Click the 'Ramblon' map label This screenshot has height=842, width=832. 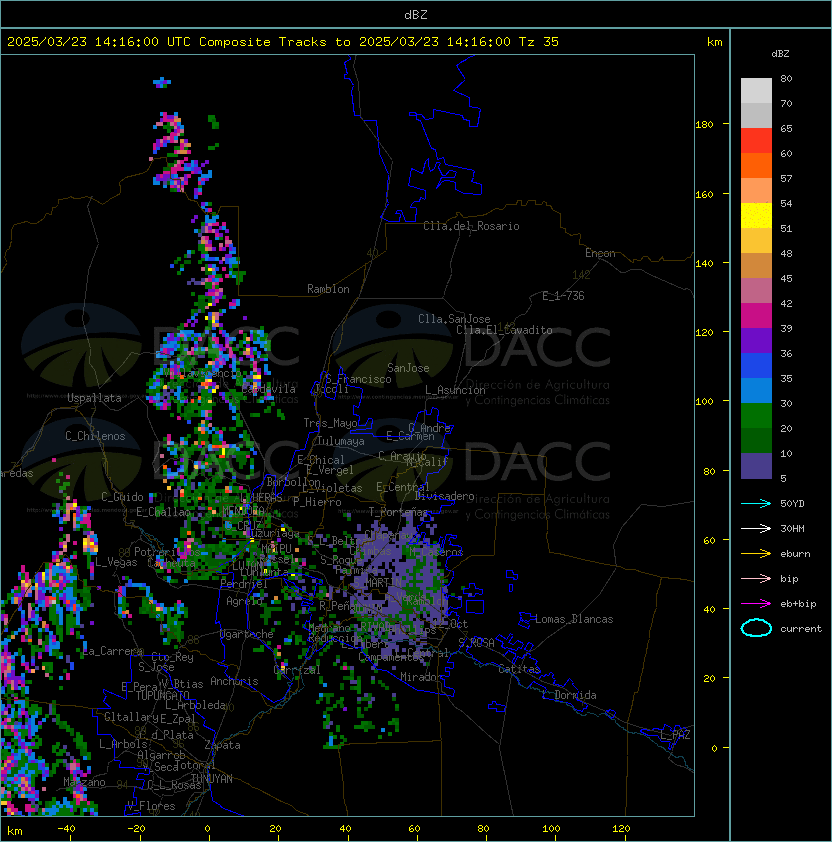point(328,289)
